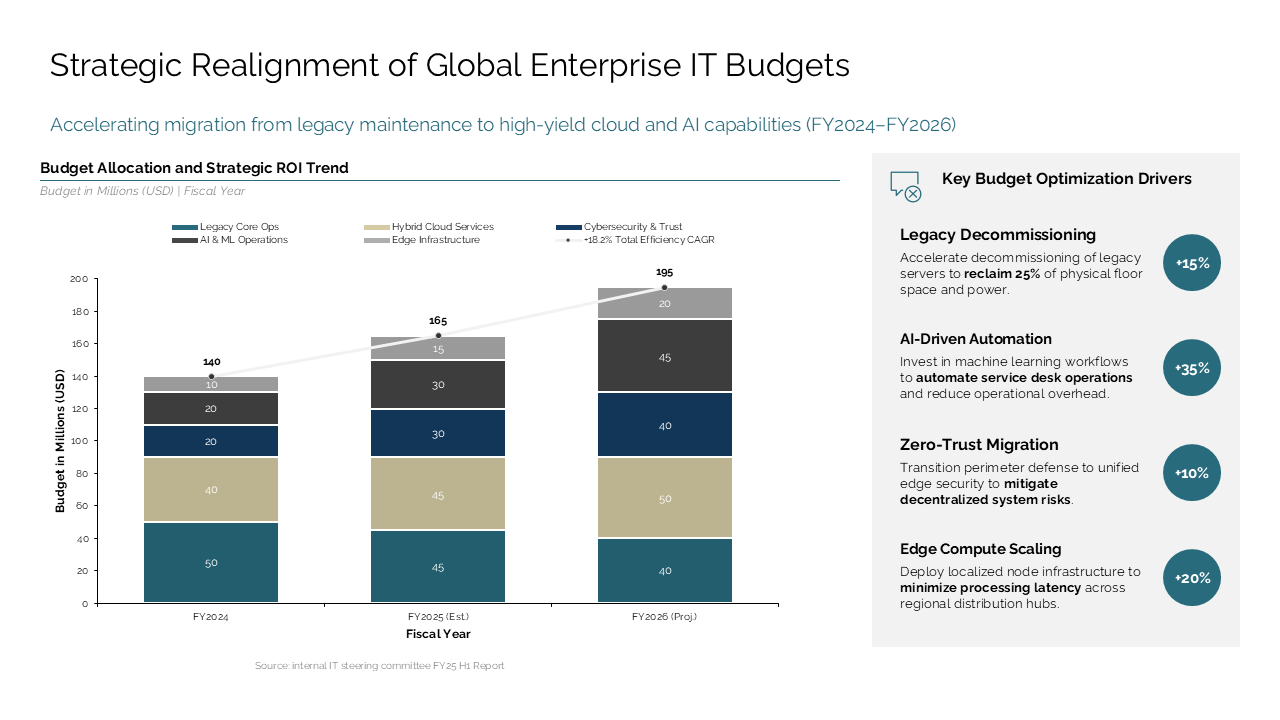Select the +10% circle badge
This screenshot has height=720, width=1280.
[x=1192, y=473]
